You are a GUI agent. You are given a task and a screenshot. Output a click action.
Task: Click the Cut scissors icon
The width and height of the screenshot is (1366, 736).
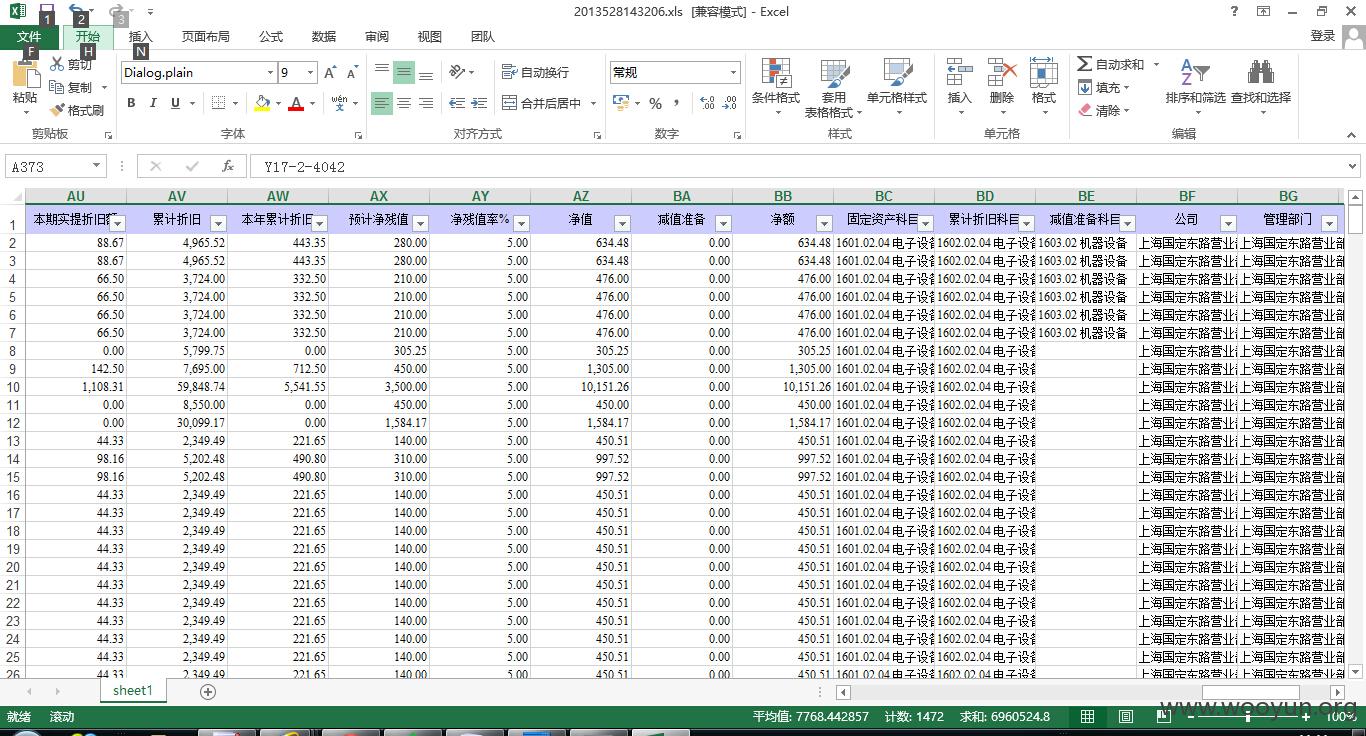(x=57, y=64)
